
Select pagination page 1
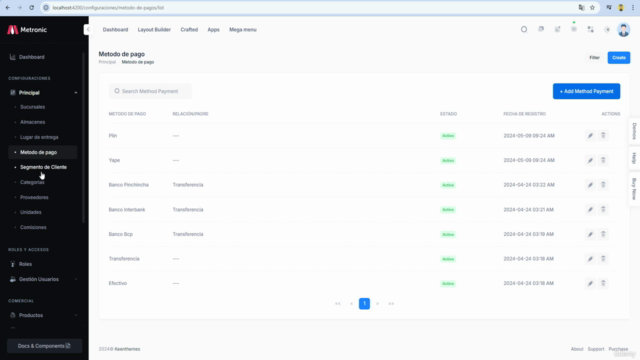[x=364, y=304]
